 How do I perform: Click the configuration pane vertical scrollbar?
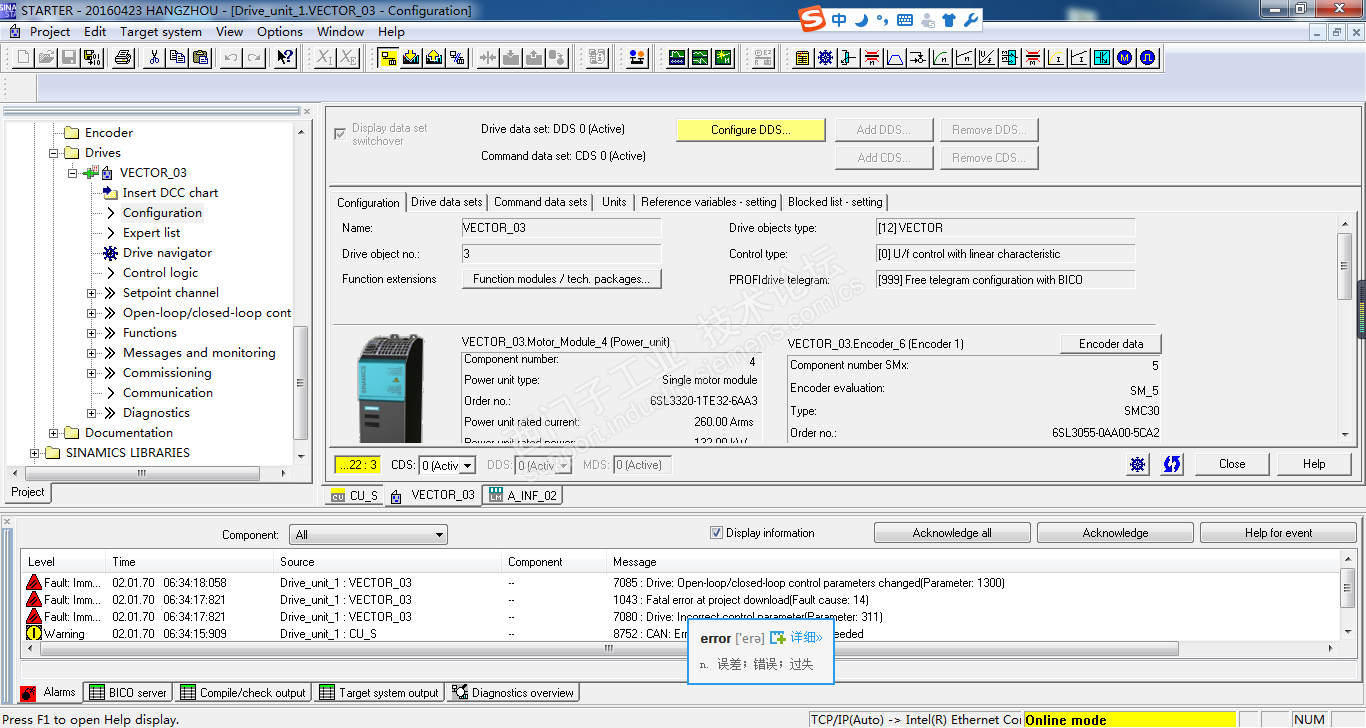click(x=1345, y=266)
